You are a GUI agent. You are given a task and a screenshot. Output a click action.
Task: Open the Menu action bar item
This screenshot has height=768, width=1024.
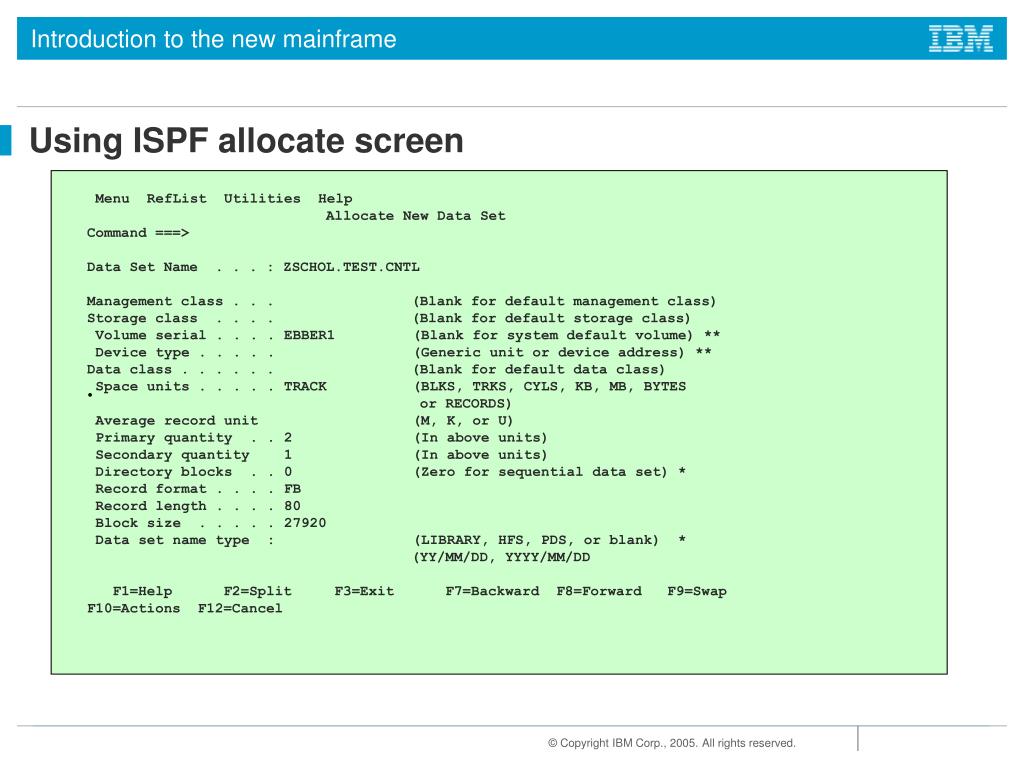pyautogui.click(x=112, y=199)
